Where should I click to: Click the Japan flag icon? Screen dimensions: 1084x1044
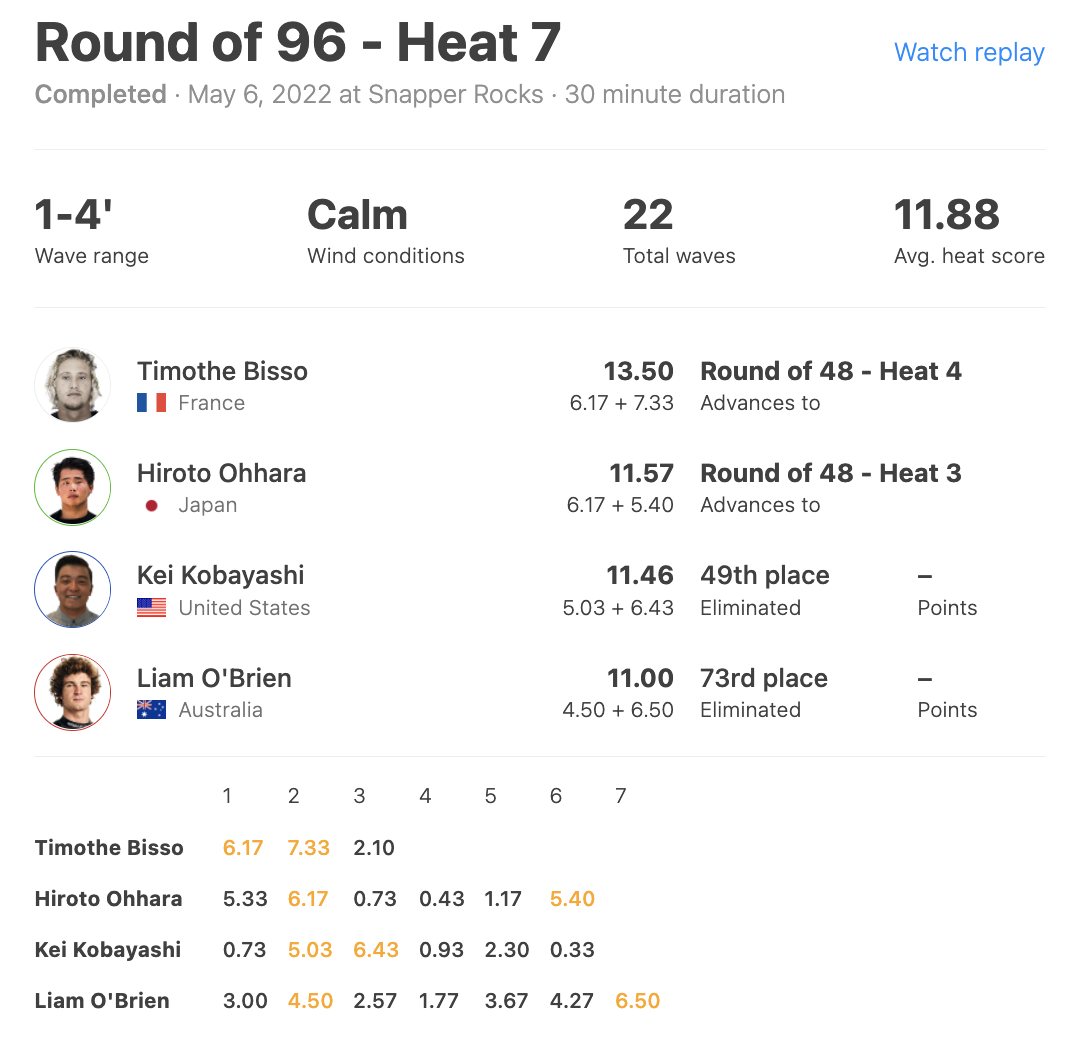coord(151,505)
